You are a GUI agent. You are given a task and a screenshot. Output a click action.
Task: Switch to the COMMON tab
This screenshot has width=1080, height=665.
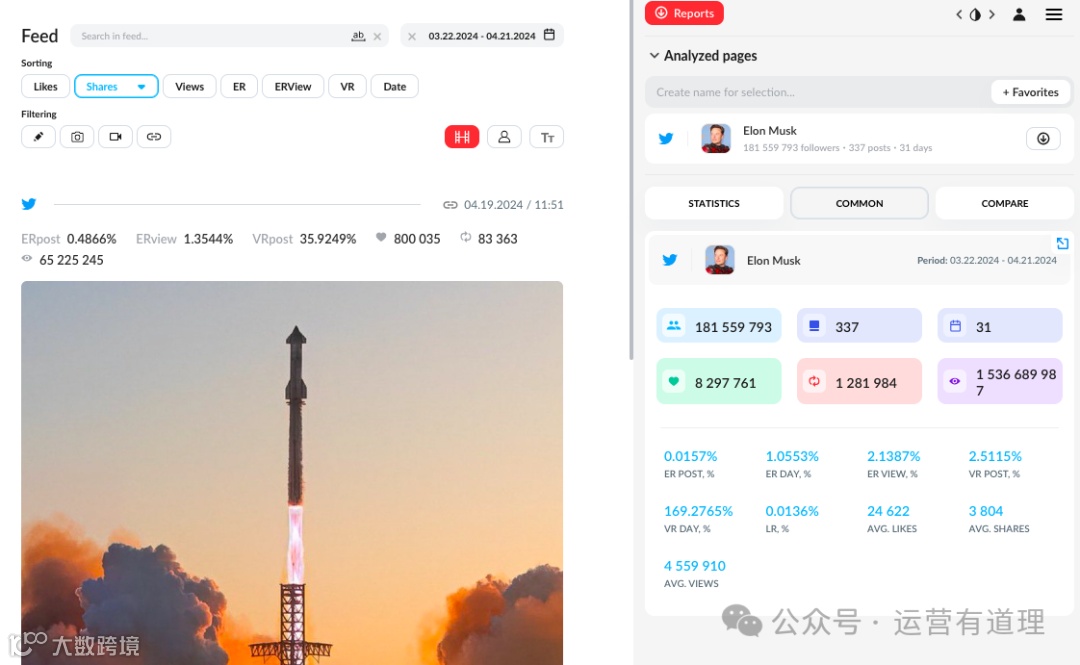[860, 203]
